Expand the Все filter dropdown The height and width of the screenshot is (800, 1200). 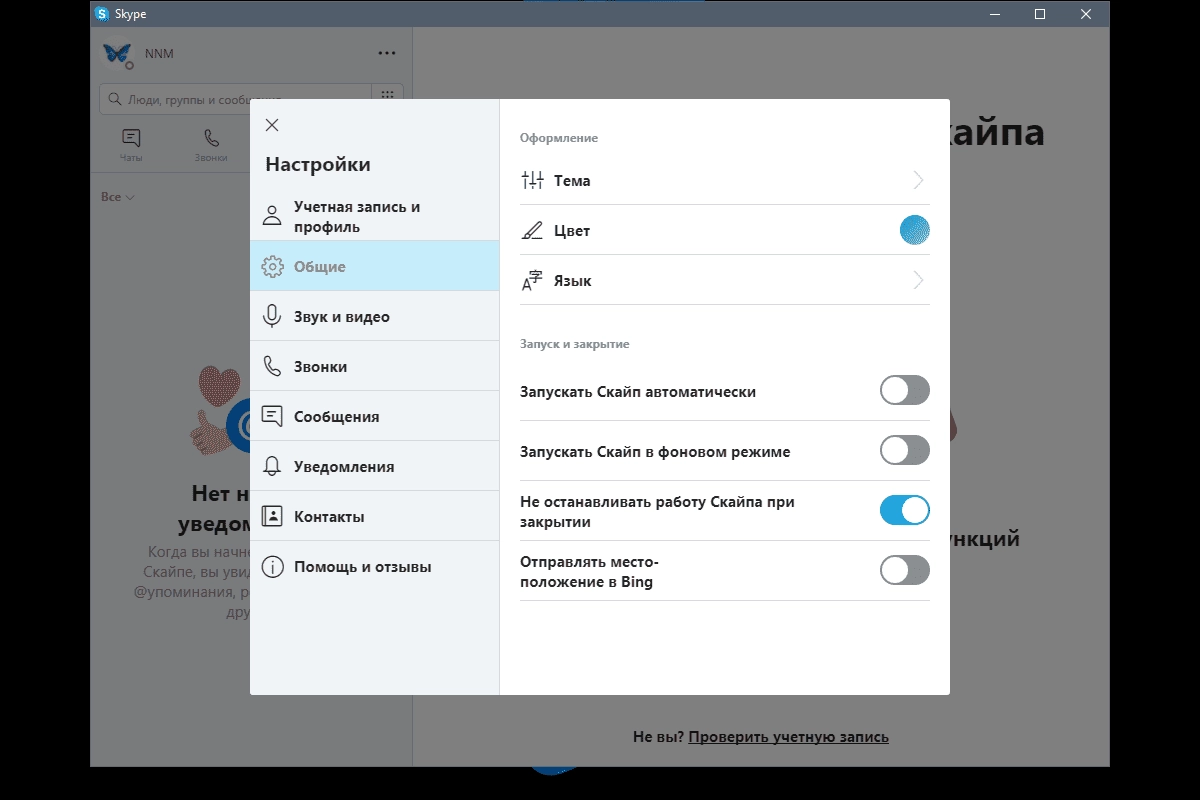pos(118,197)
